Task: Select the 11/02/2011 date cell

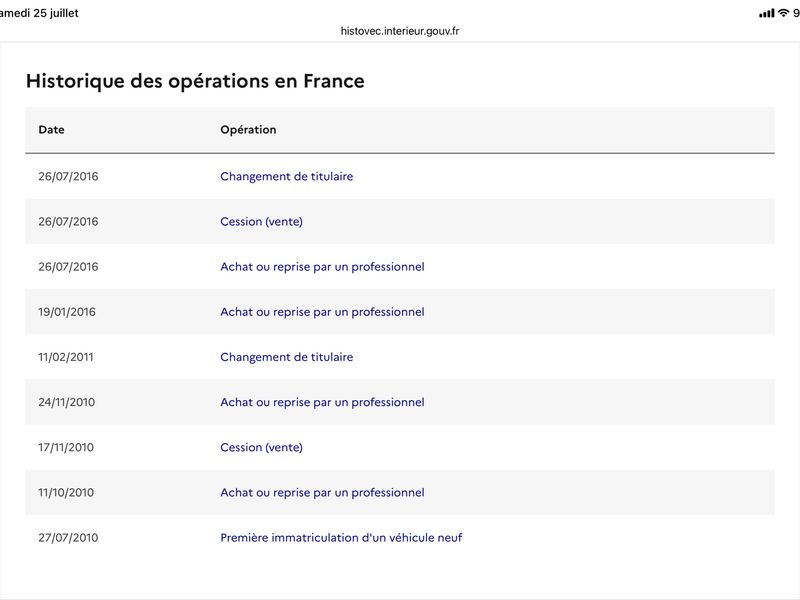Action: point(66,357)
